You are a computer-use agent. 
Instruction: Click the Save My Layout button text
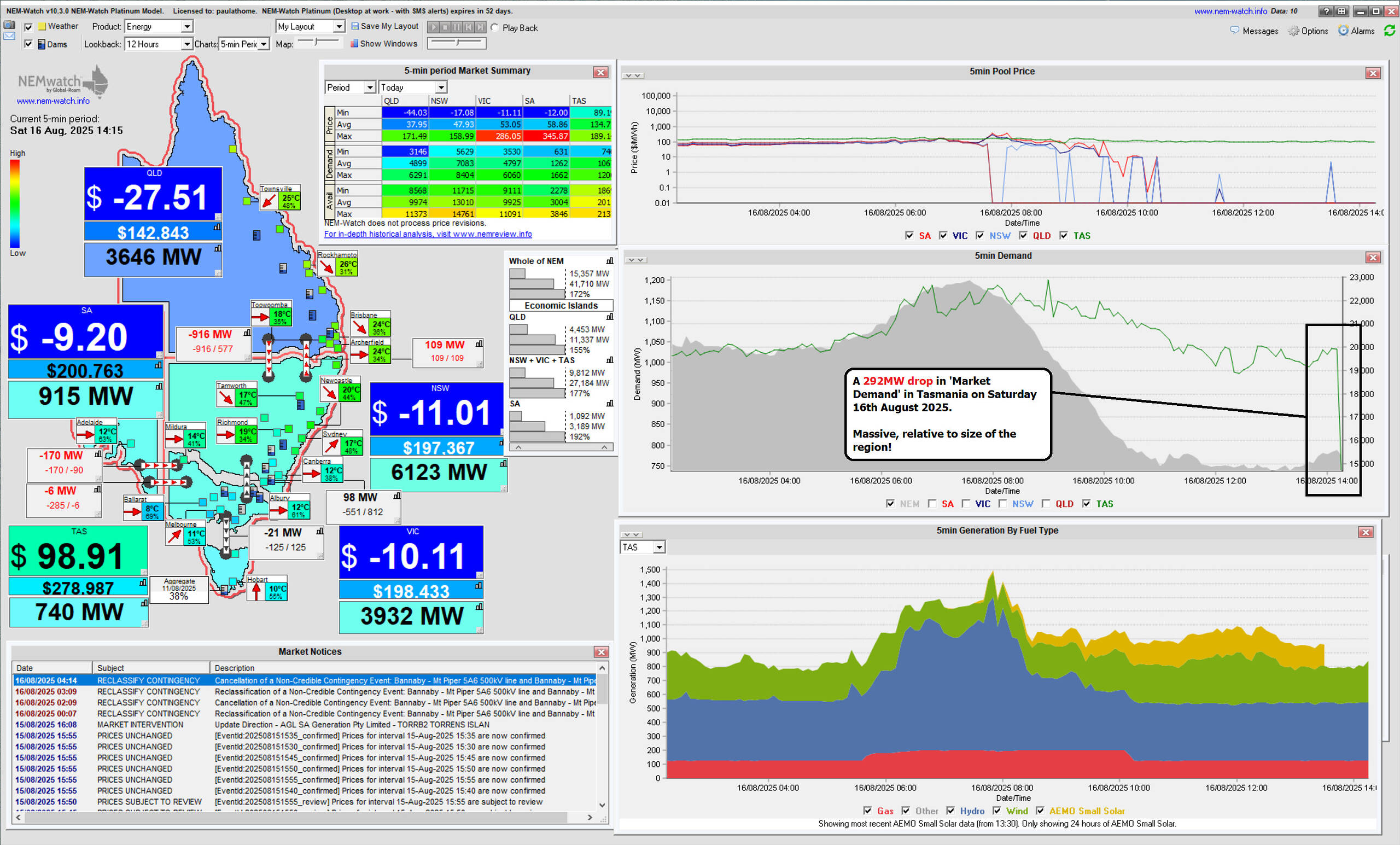(x=389, y=26)
